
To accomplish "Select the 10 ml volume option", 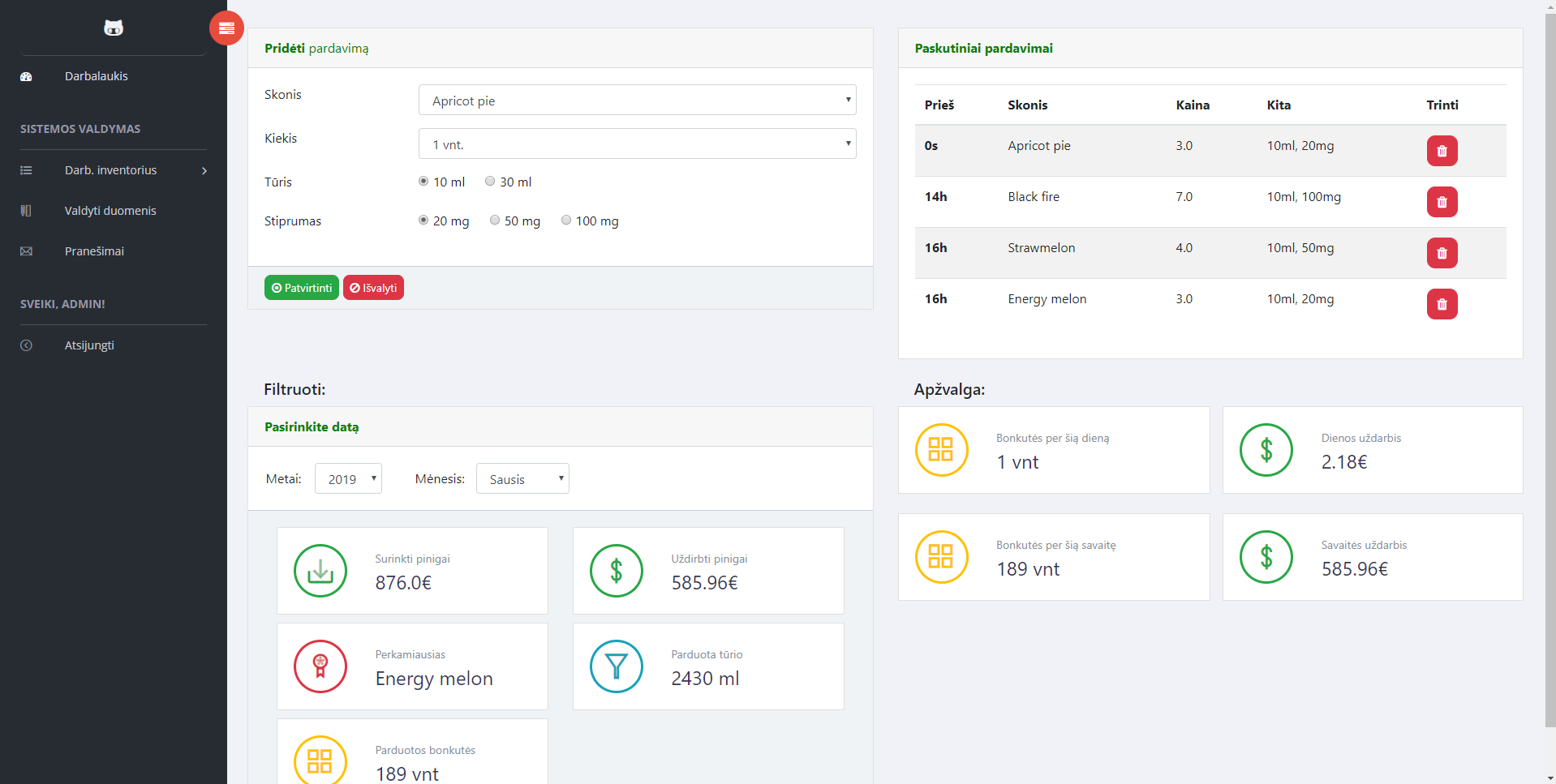I will [423, 182].
